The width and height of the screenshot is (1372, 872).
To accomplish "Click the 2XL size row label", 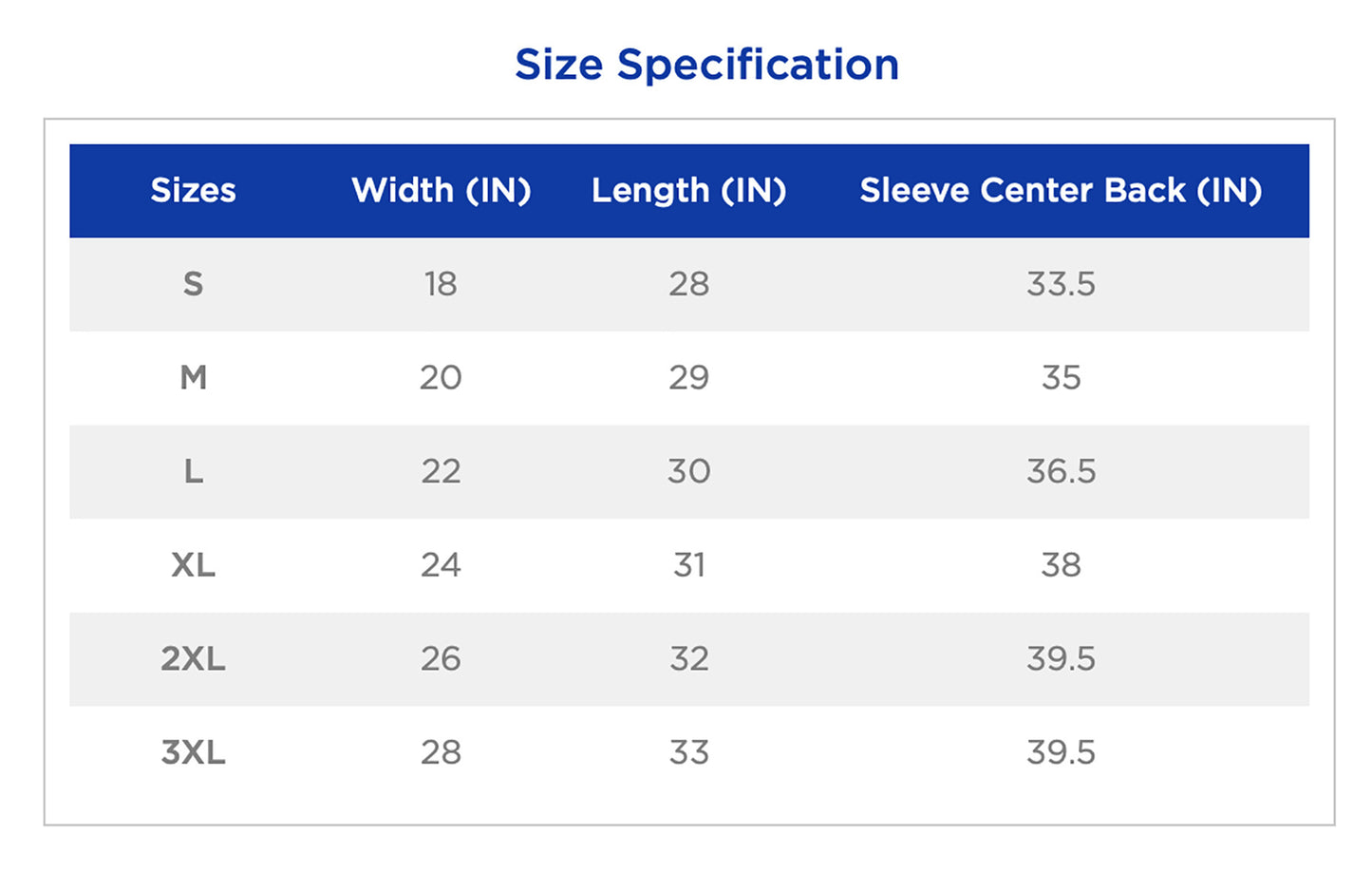I will click(x=193, y=658).
